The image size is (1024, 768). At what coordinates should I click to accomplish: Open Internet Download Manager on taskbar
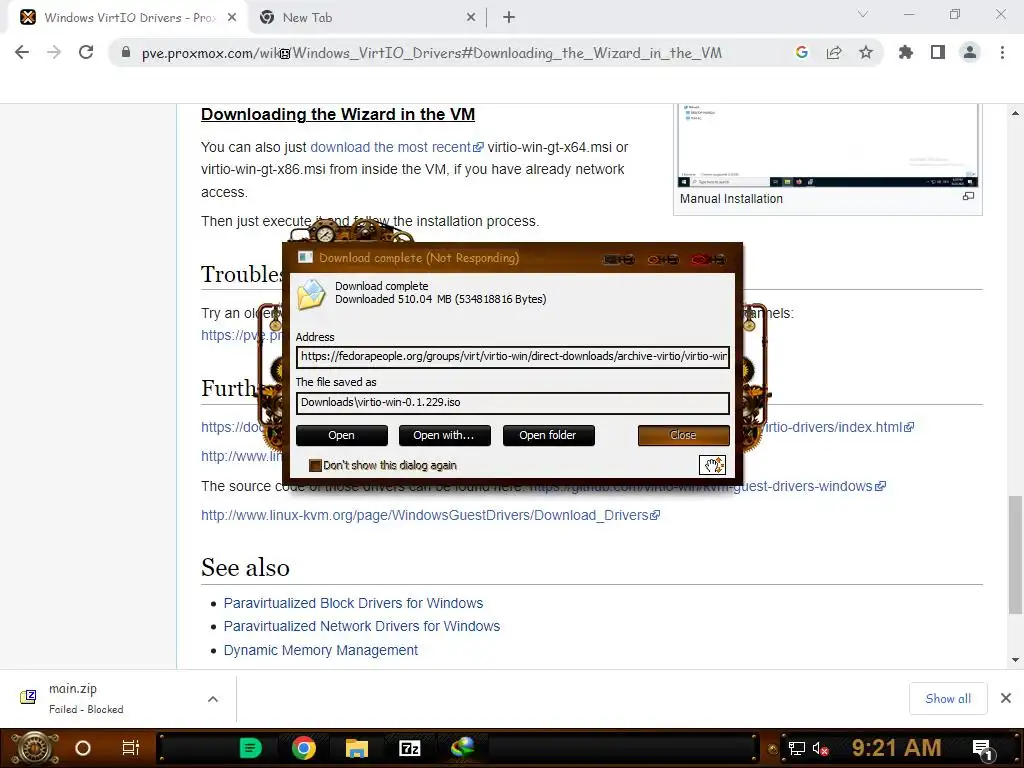(462, 747)
